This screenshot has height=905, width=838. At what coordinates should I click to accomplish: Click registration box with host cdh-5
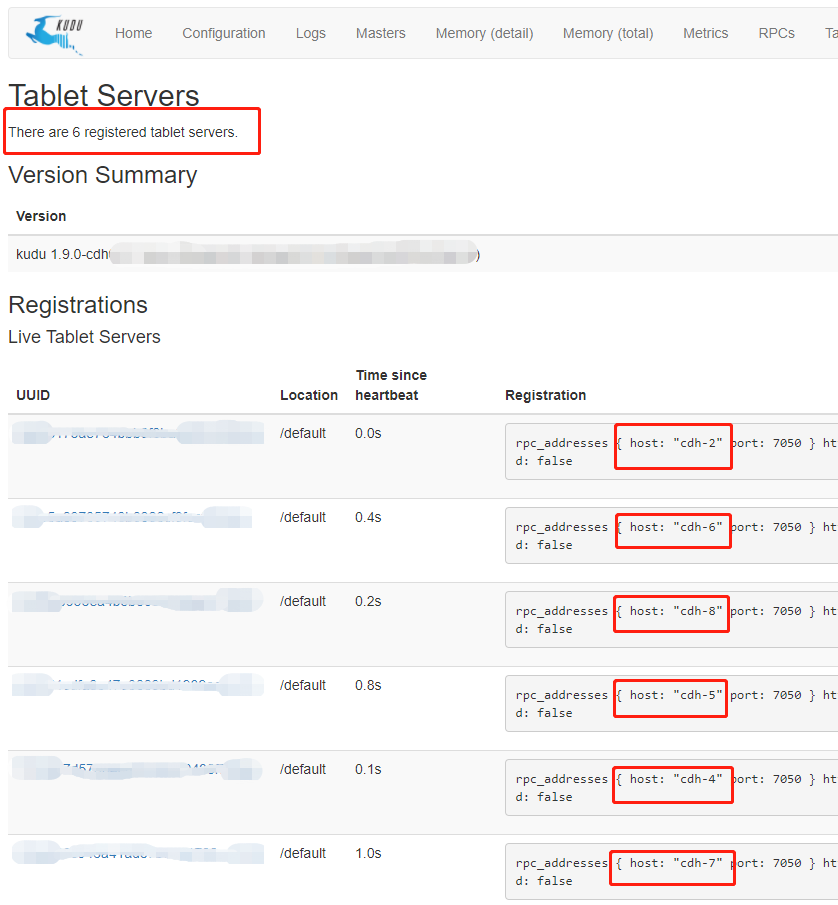(x=671, y=704)
